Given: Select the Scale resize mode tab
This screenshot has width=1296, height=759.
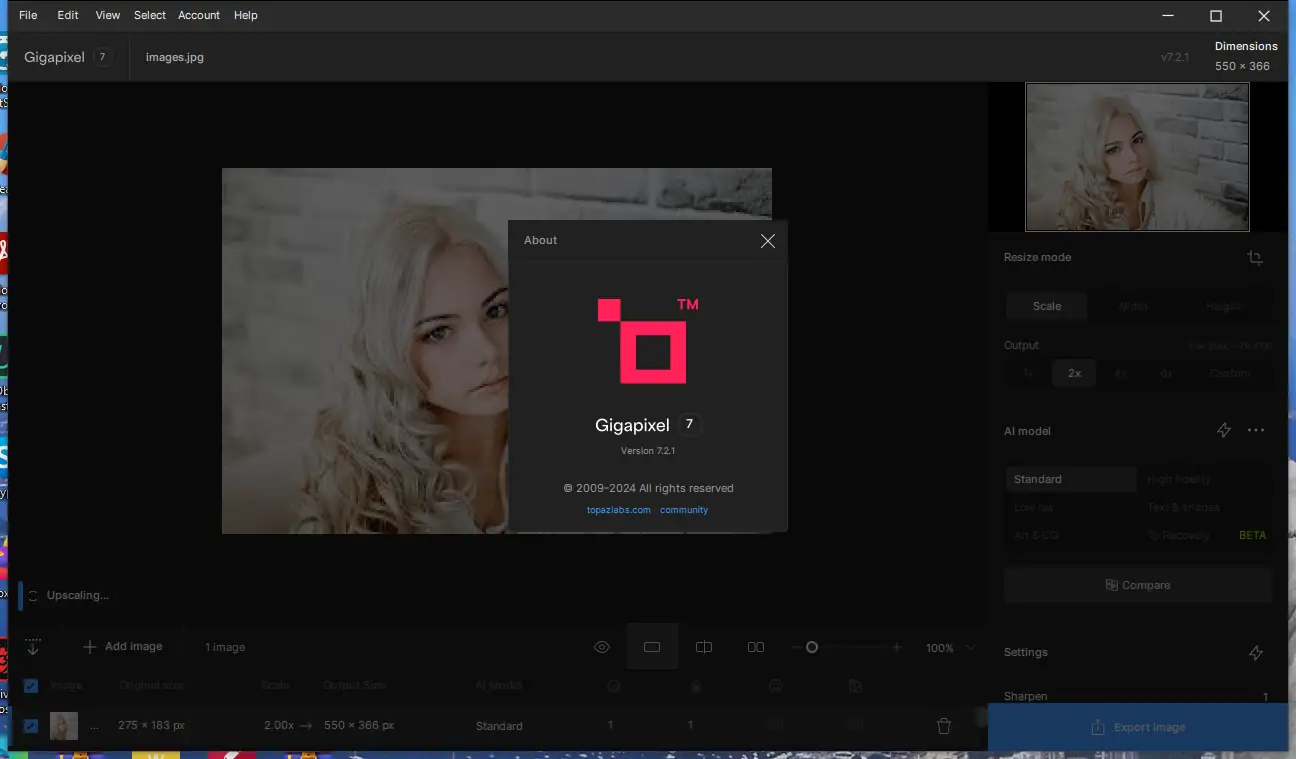Looking at the screenshot, I should click(x=1047, y=306).
